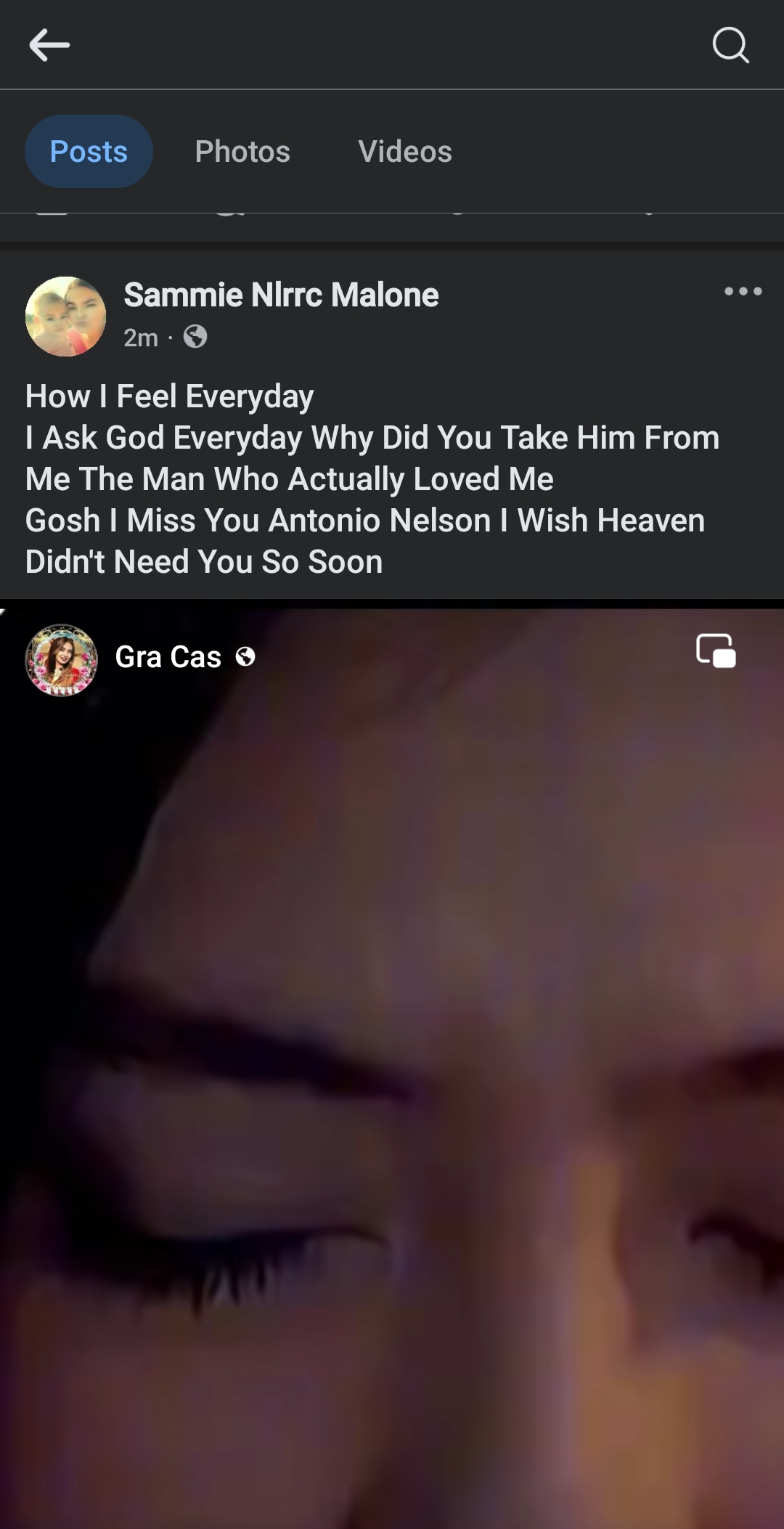Open the Gra Cas name link
Screen dimensions: 784x1529
click(168, 657)
